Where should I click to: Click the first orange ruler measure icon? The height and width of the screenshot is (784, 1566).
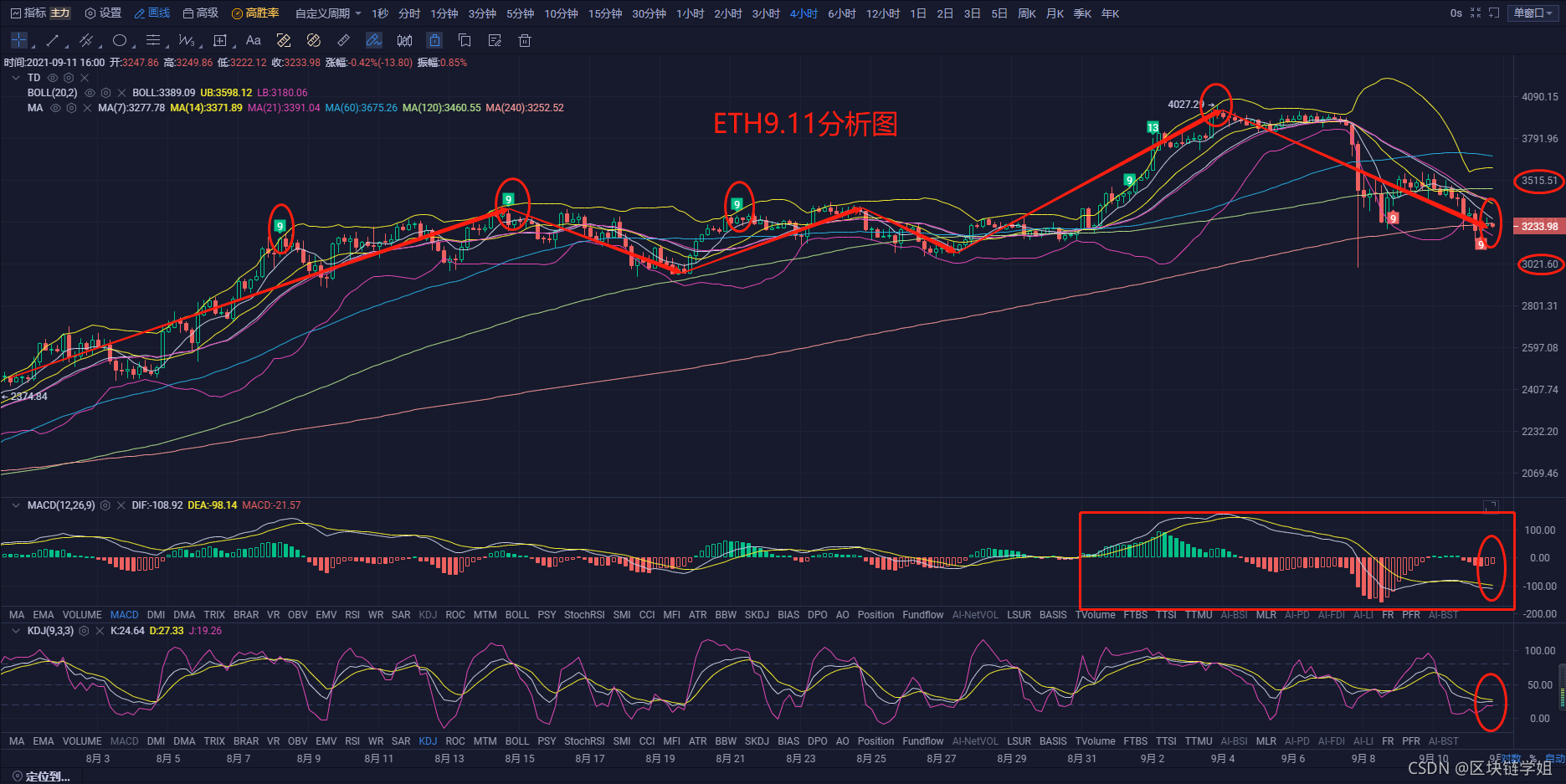pos(284,40)
